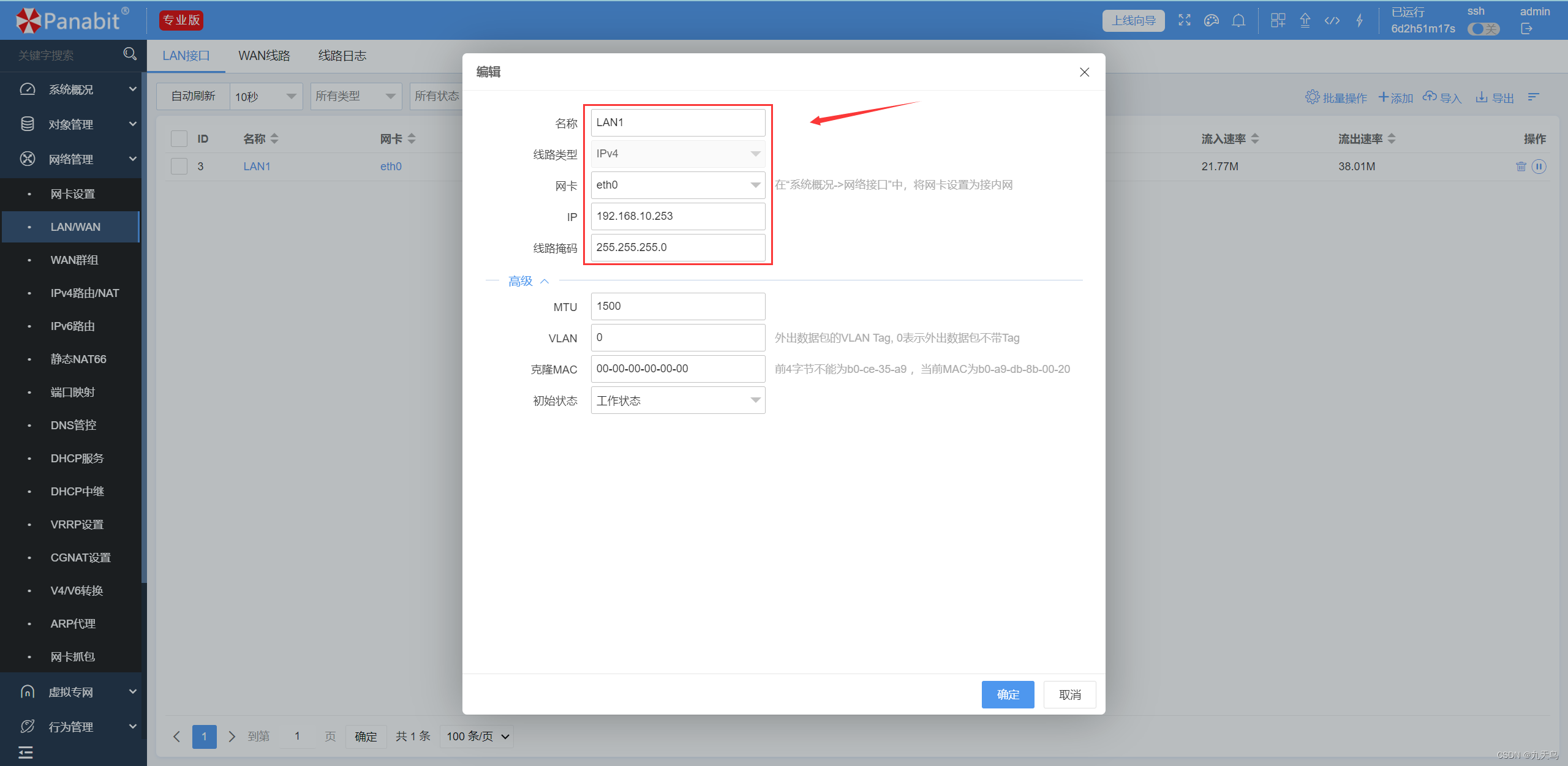The width and height of the screenshot is (1568, 766).
Task: Open DHCP服务 in the sidebar
Action: click(77, 459)
